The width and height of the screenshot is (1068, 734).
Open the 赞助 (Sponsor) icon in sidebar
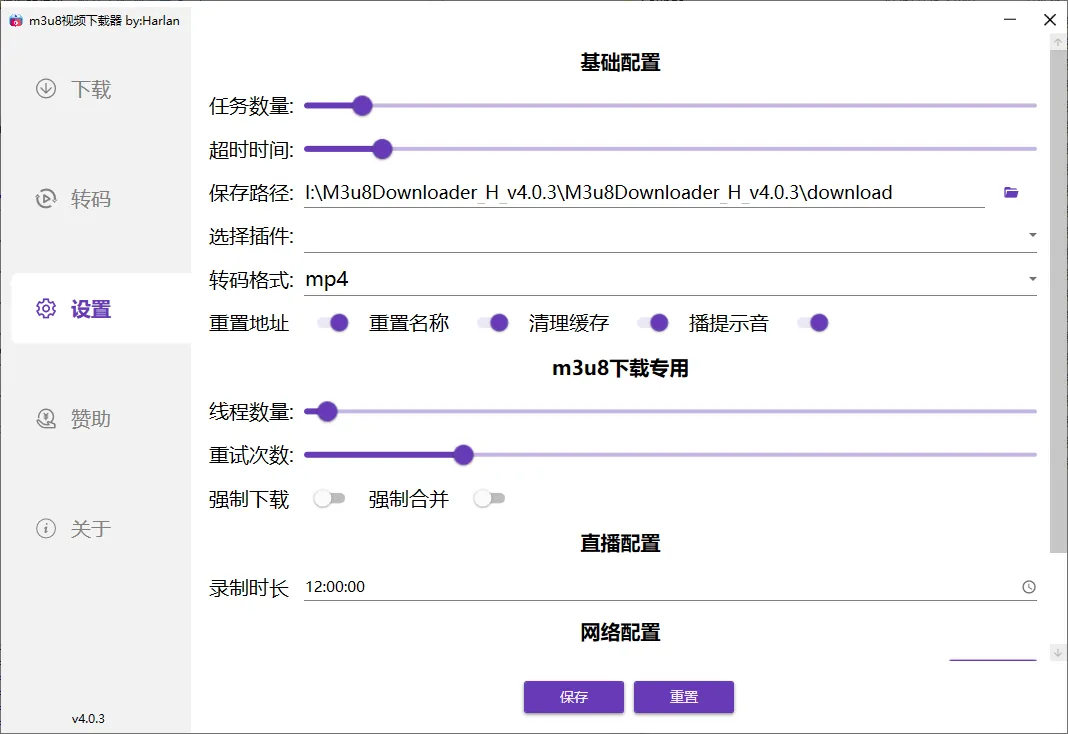point(45,418)
